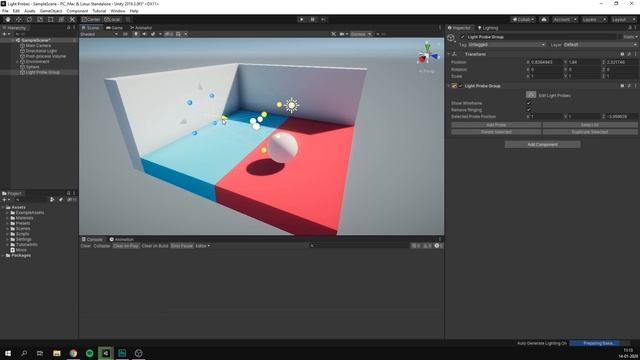Toggle the Static checkbox in the Inspector
Screen dimensions: 640x360
(620, 37)
